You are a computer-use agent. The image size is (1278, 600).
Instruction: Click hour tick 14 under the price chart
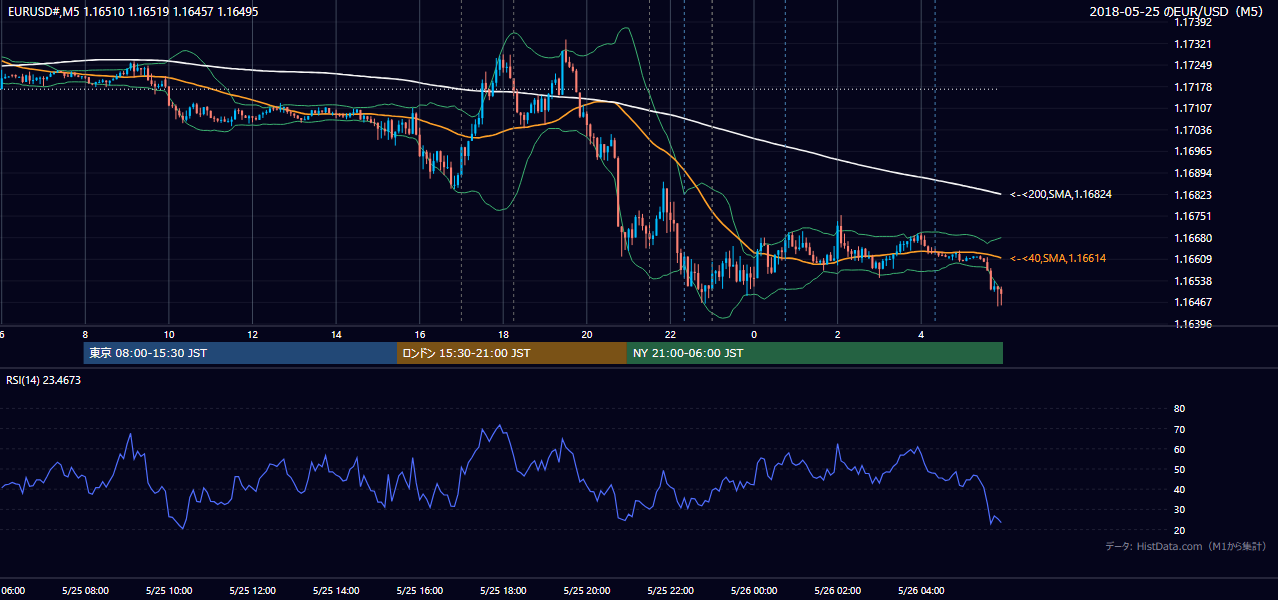pos(336,335)
